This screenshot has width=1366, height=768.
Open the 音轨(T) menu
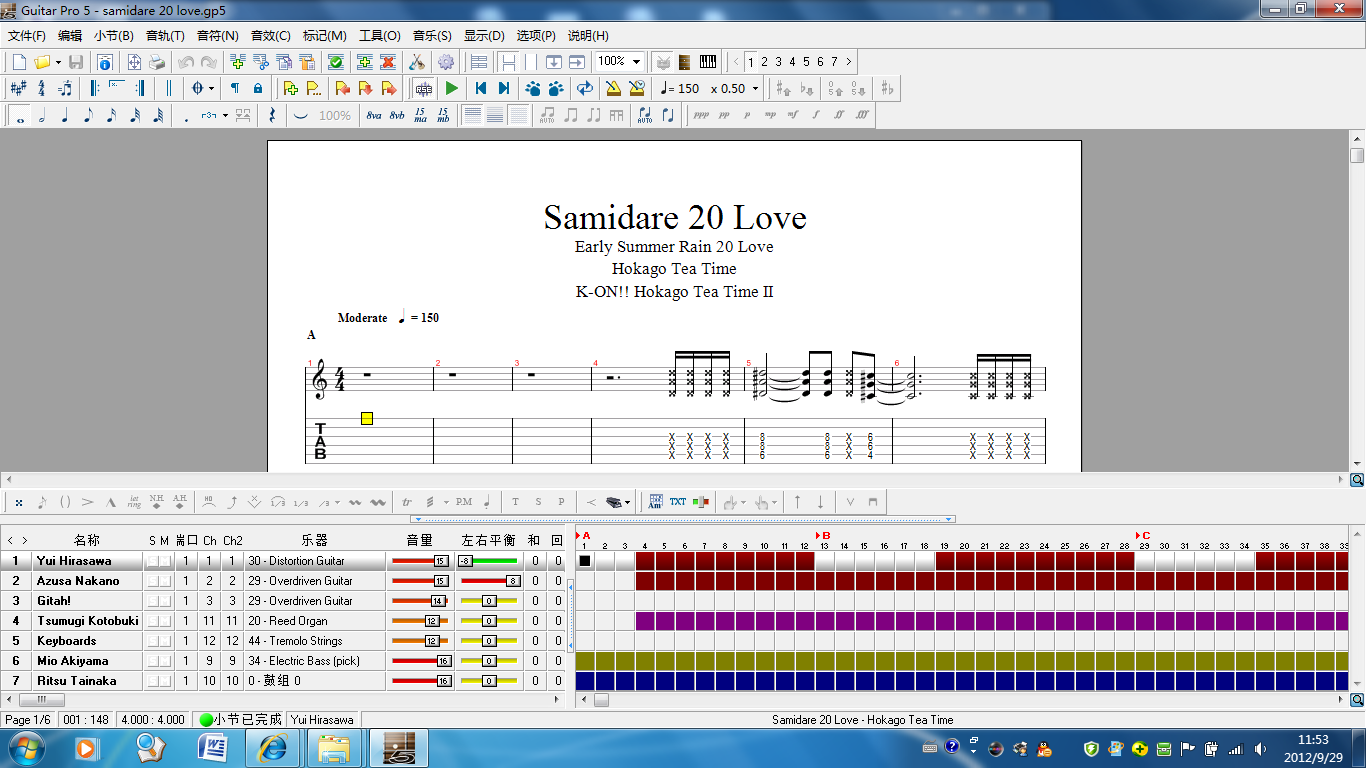[166, 35]
